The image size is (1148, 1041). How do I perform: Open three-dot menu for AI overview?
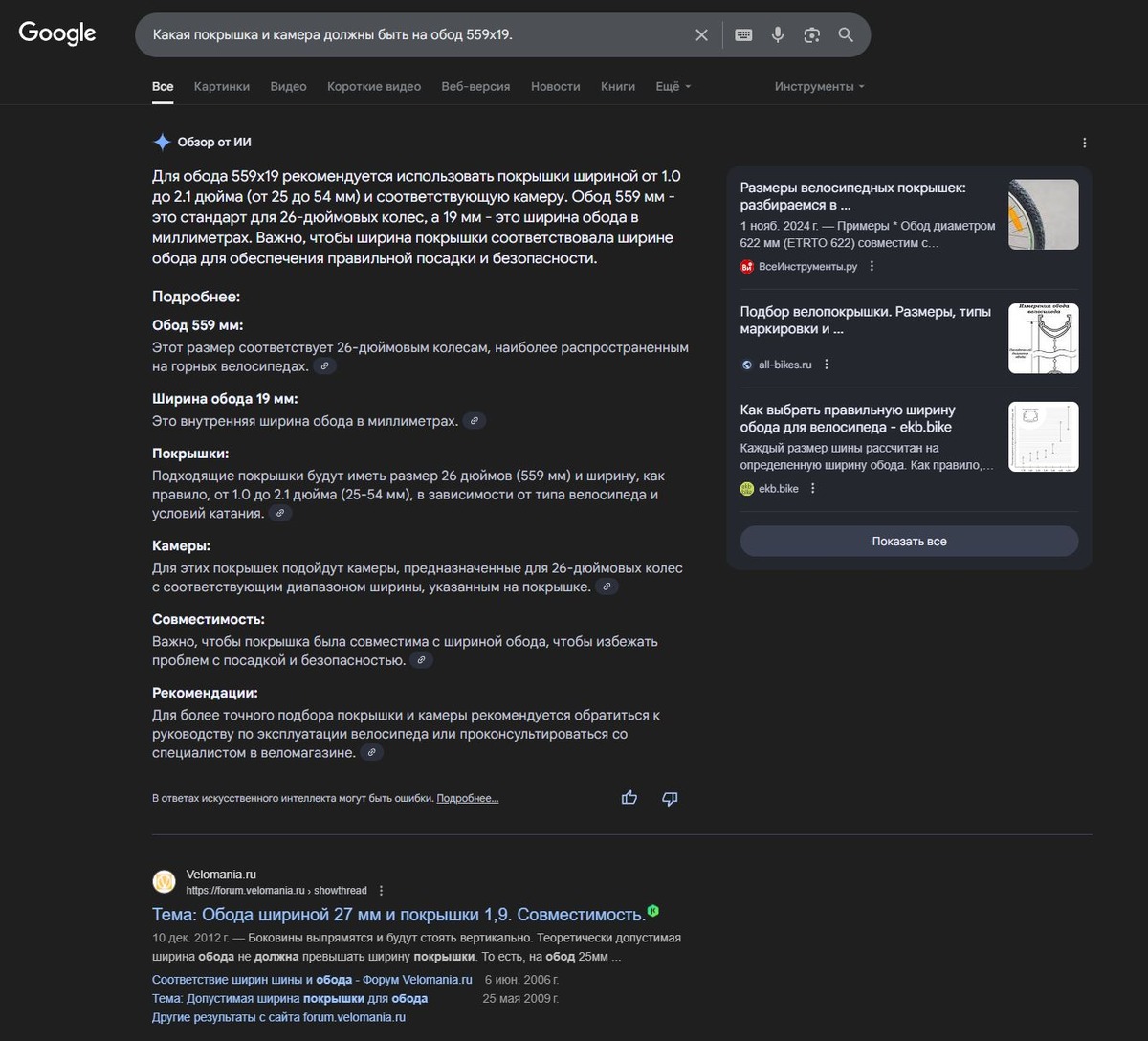pos(1084,143)
